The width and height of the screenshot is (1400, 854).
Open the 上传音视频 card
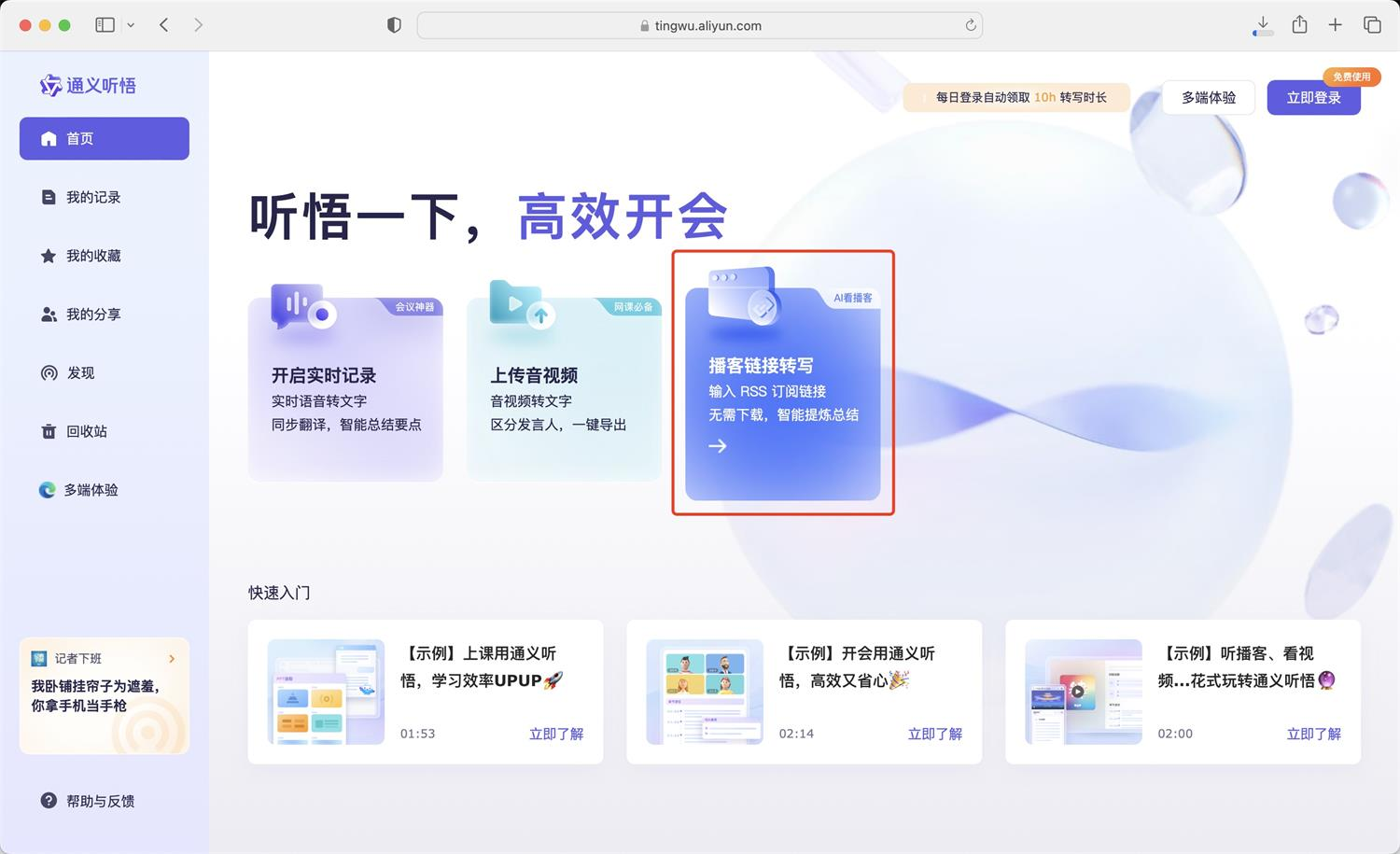click(x=564, y=389)
